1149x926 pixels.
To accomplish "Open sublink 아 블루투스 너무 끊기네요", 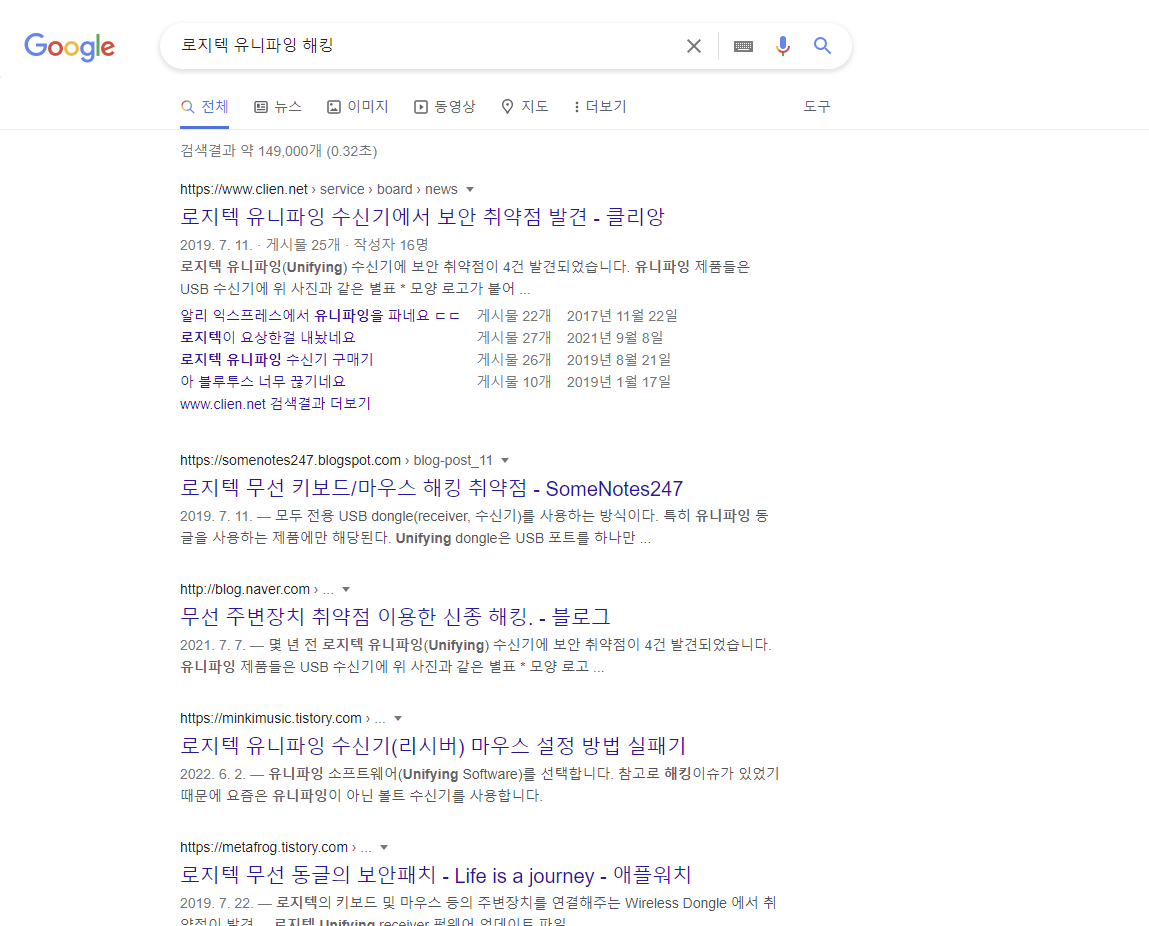I will pos(262,382).
